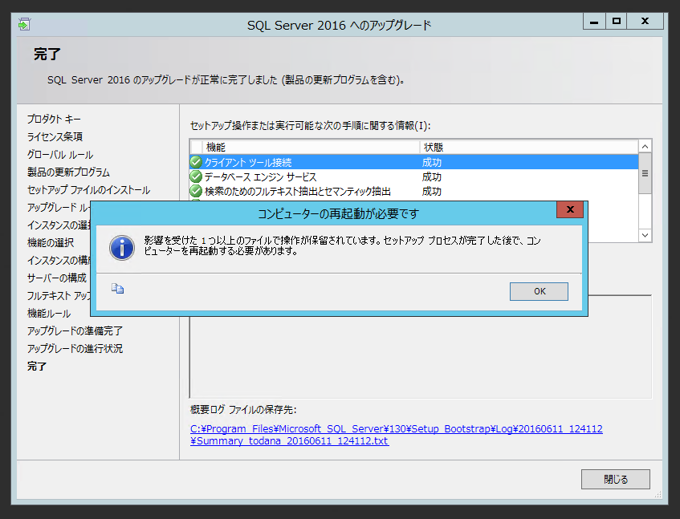Click the 閉じる button
The height and width of the screenshot is (519, 680).
[x=615, y=479]
